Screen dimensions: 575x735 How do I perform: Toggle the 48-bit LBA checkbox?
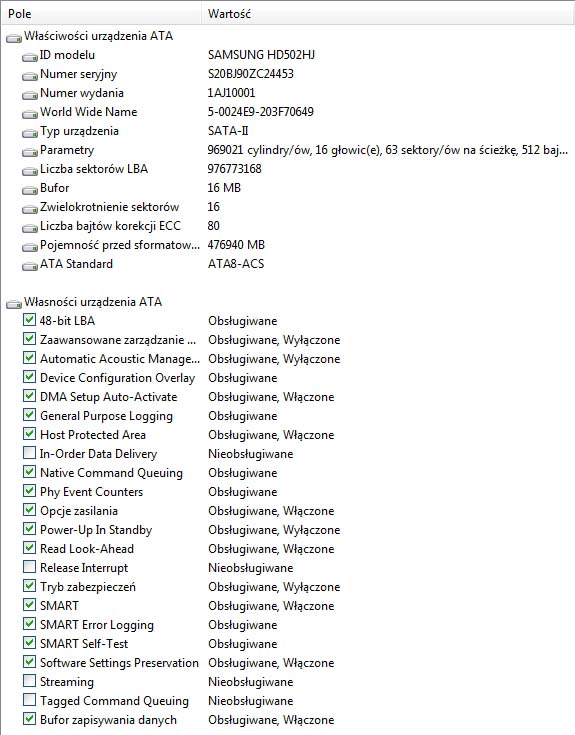pyautogui.click(x=29, y=320)
